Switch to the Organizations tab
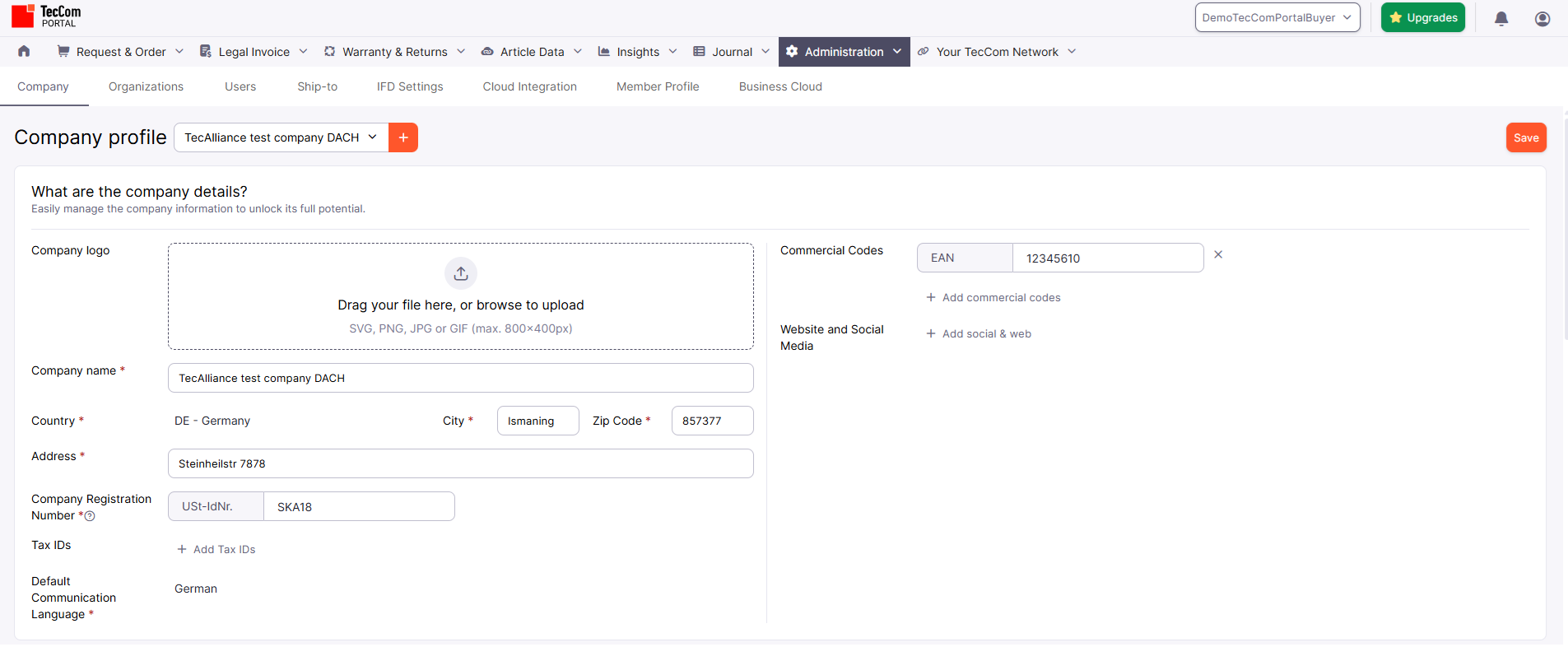This screenshot has width=1568, height=647. click(x=146, y=86)
